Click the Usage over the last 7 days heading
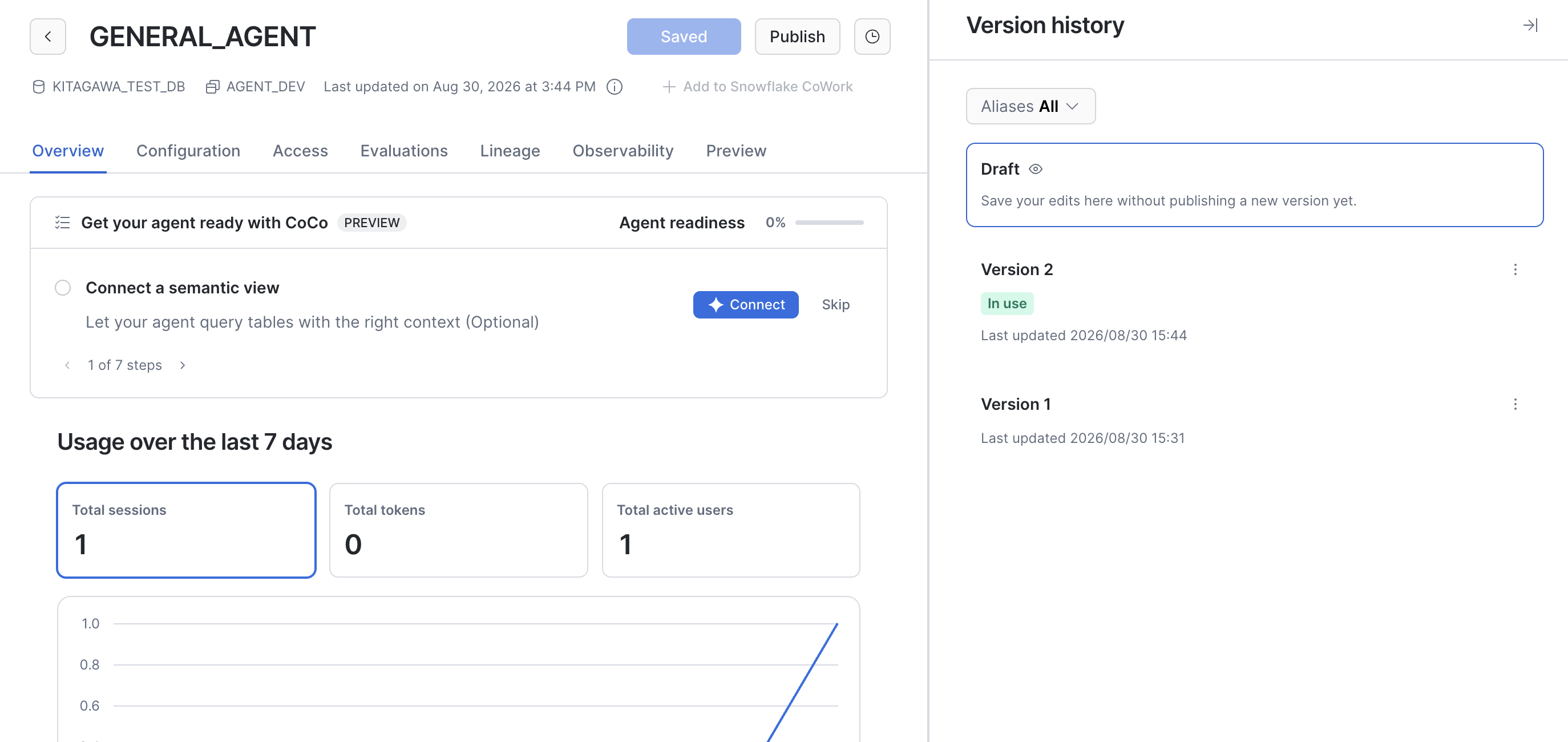This screenshot has height=742, width=1568. click(x=195, y=442)
